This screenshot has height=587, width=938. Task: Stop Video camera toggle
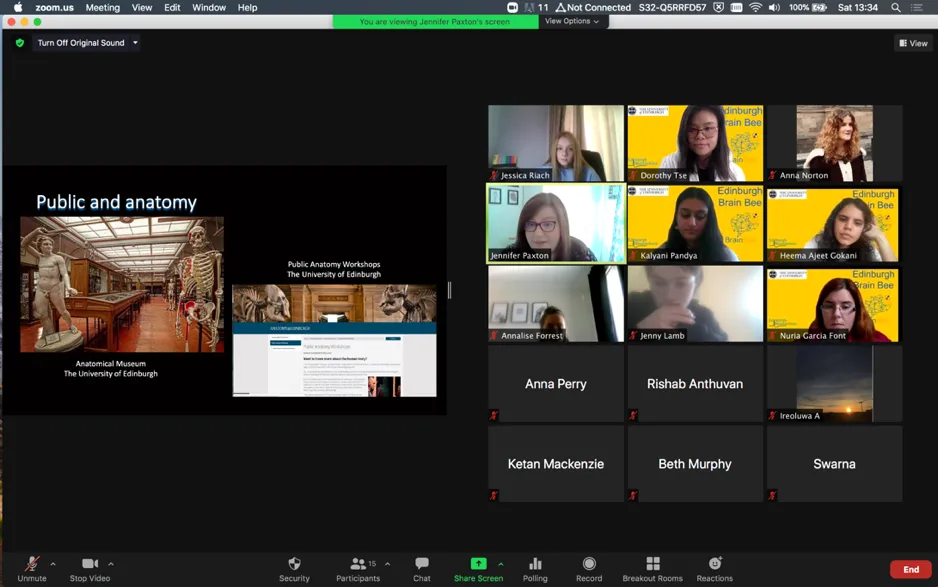[89, 565]
